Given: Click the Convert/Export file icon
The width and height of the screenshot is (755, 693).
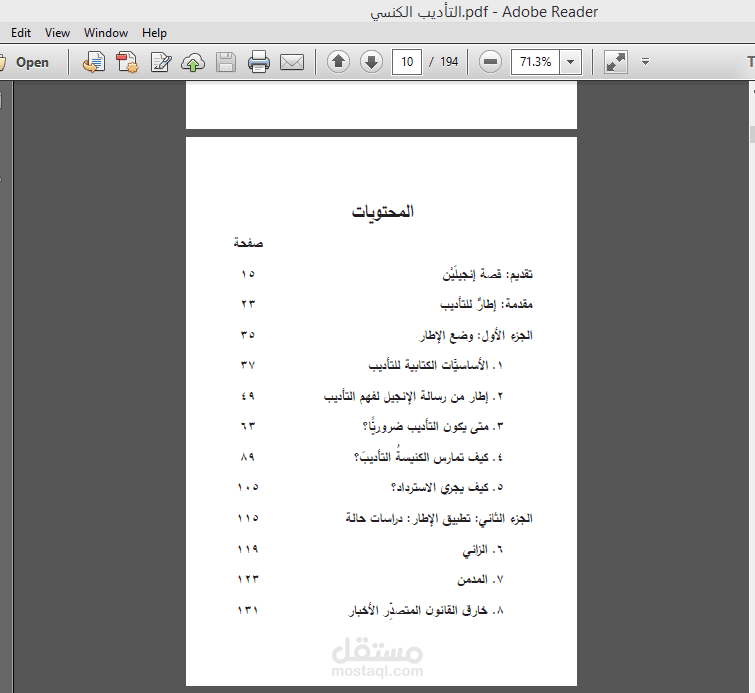Looking at the screenshot, I should tap(93, 62).
